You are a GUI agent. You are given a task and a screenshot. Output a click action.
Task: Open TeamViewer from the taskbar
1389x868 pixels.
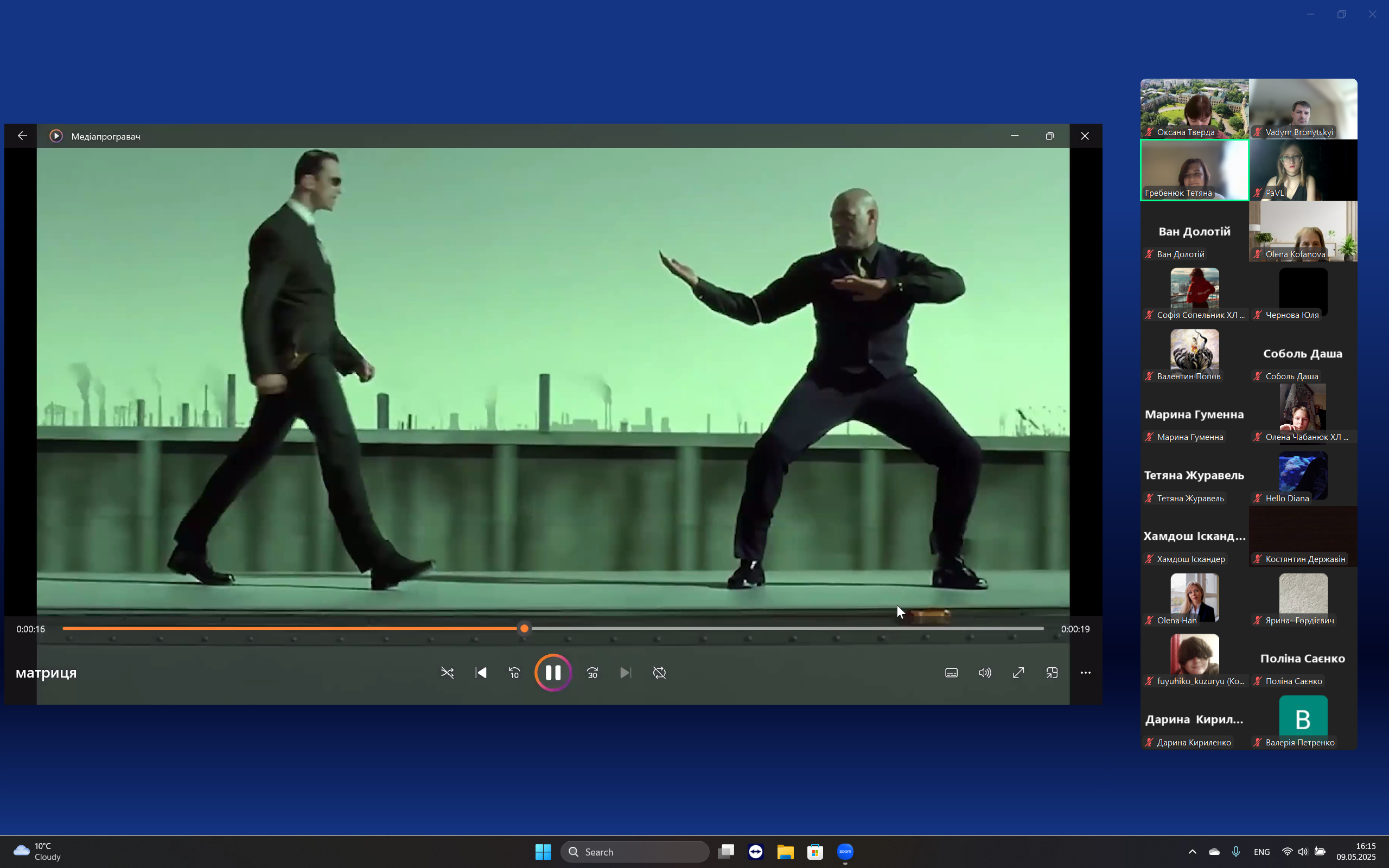pyautogui.click(x=756, y=852)
